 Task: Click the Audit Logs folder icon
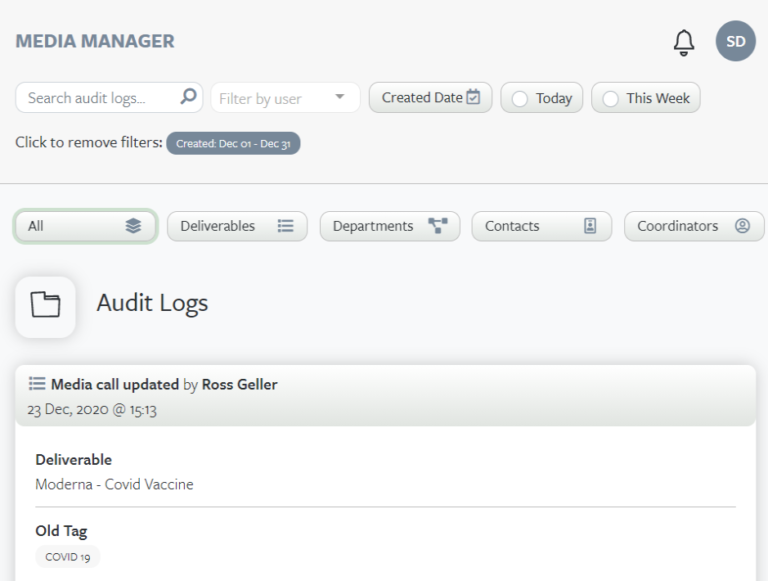pyautogui.click(x=46, y=305)
